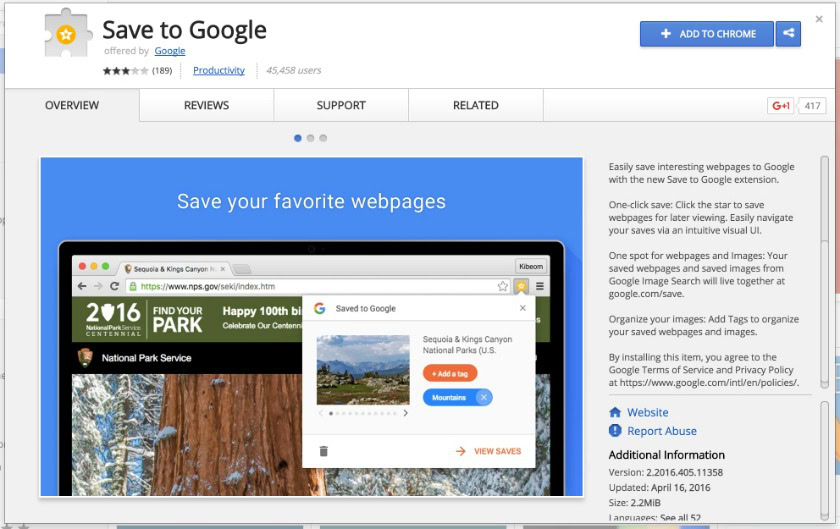Click the Google G logo in the popup
Viewport: 840px width, 529px height.
pos(320,308)
